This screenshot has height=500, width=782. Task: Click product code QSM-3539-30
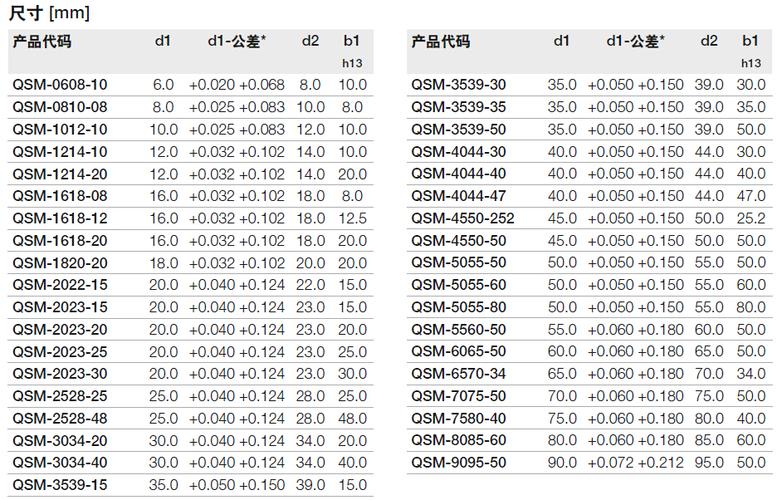(459, 85)
